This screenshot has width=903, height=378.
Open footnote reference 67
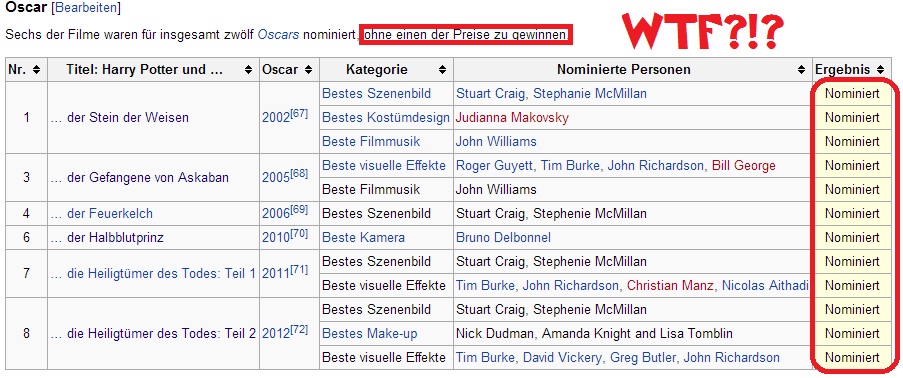click(x=298, y=113)
